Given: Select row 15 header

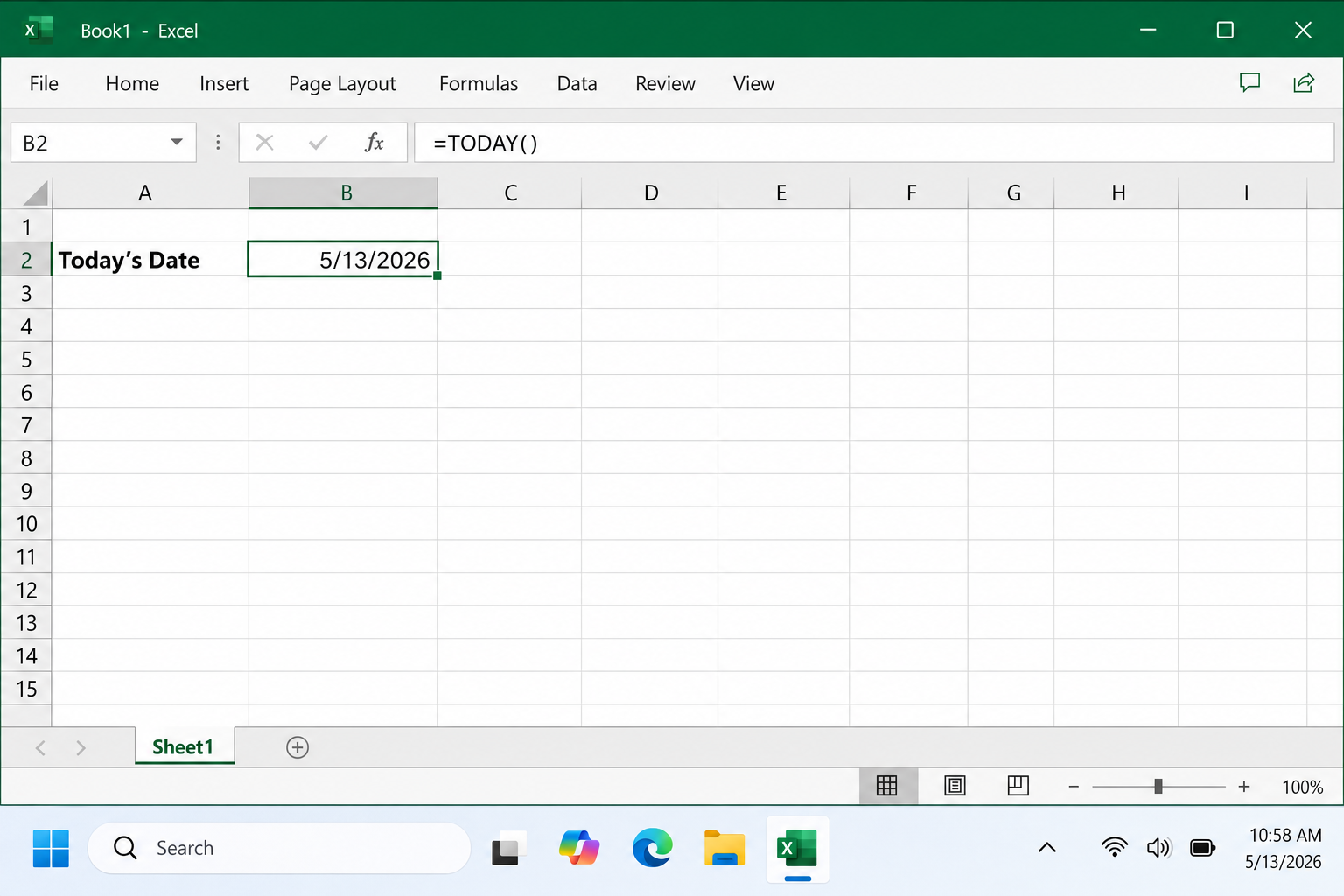Looking at the screenshot, I should 26,689.
